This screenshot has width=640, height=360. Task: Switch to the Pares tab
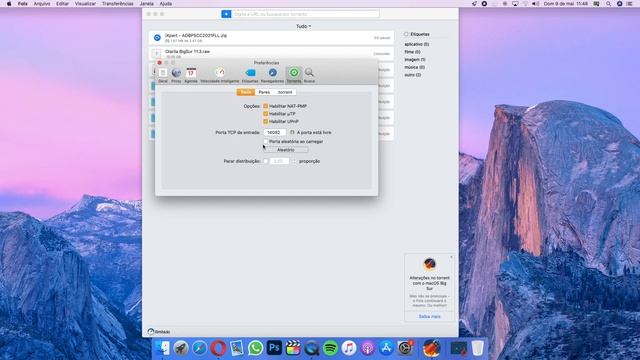264,92
